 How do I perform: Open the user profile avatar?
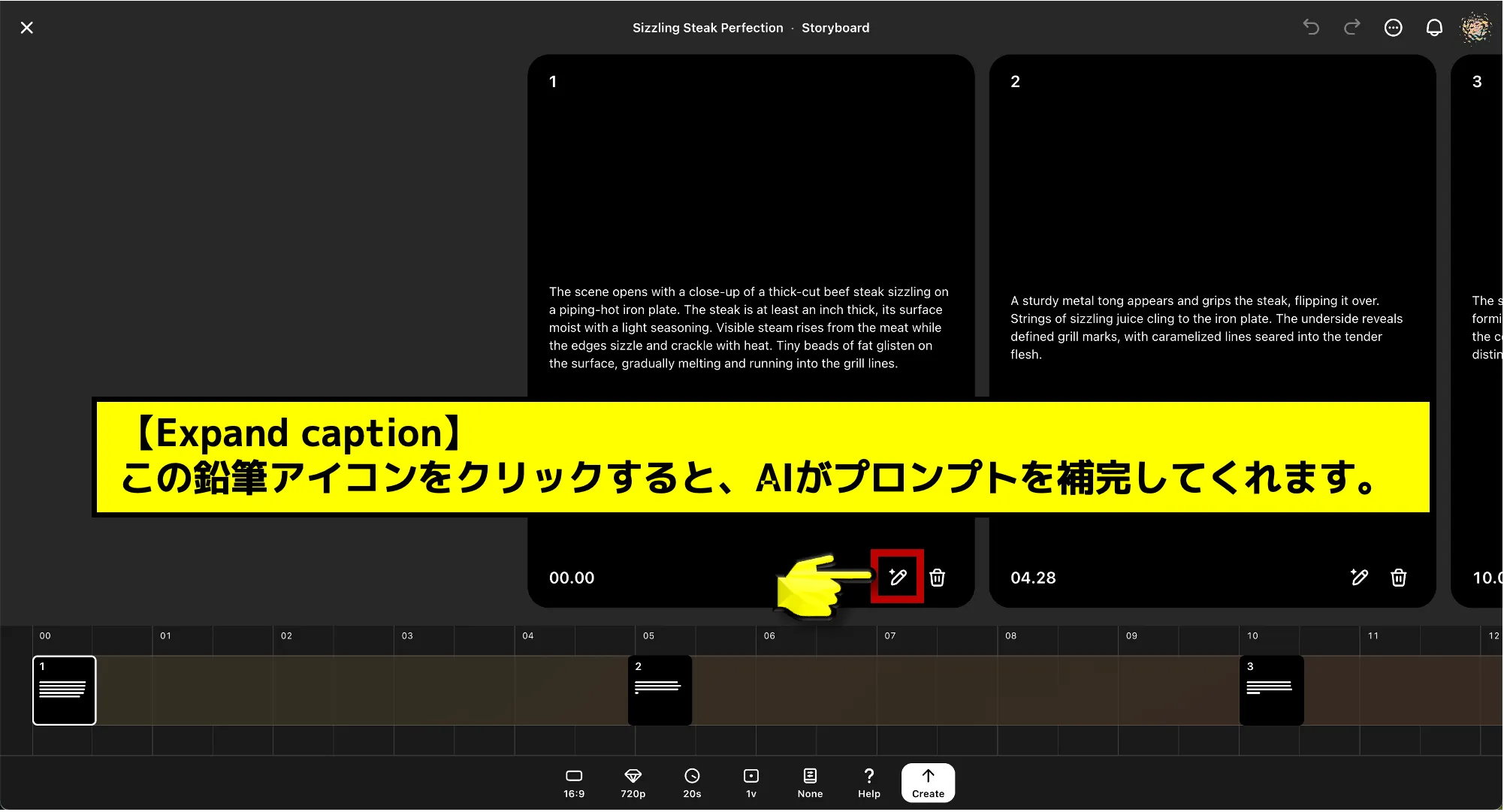pos(1475,28)
